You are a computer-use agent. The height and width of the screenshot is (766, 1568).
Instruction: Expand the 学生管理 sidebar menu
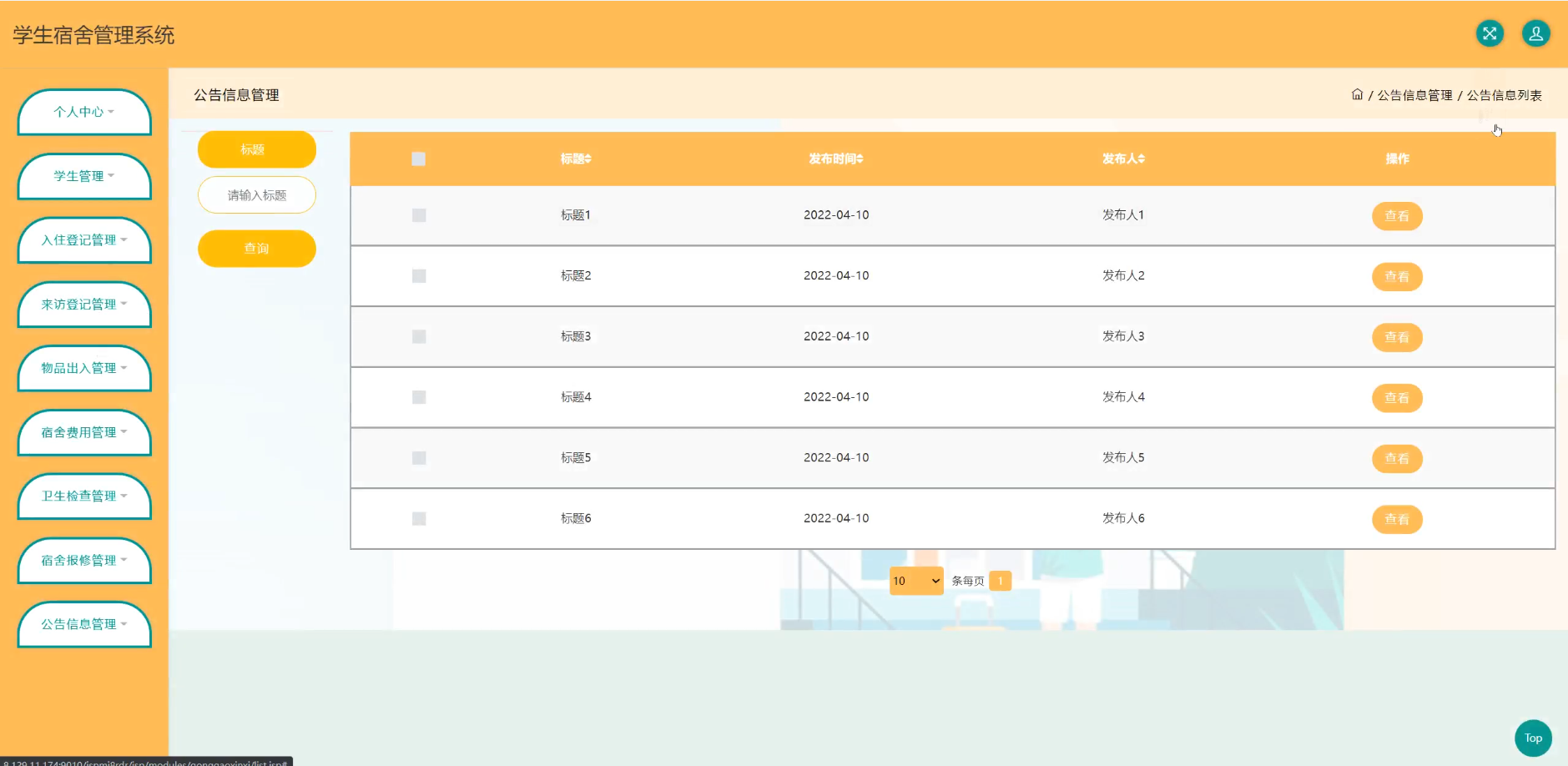click(x=84, y=176)
